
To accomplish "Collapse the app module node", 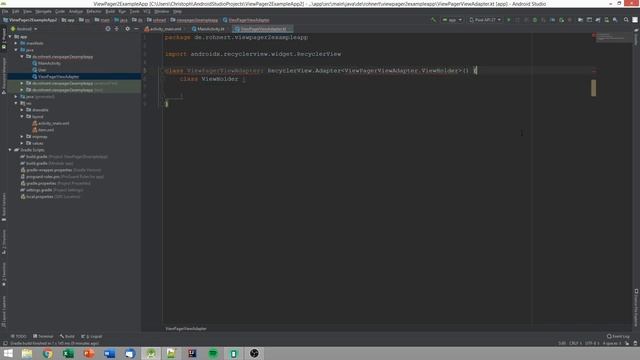I will [x=10, y=37].
